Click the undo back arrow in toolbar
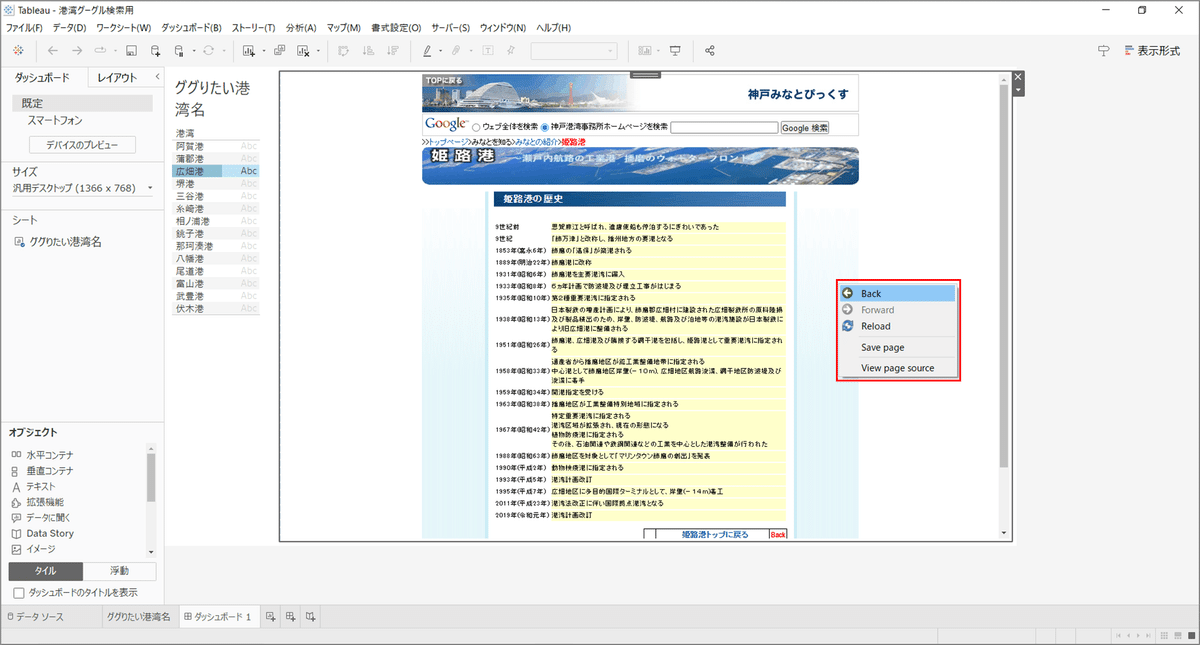This screenshot has width=1200, height=645. 53,50
